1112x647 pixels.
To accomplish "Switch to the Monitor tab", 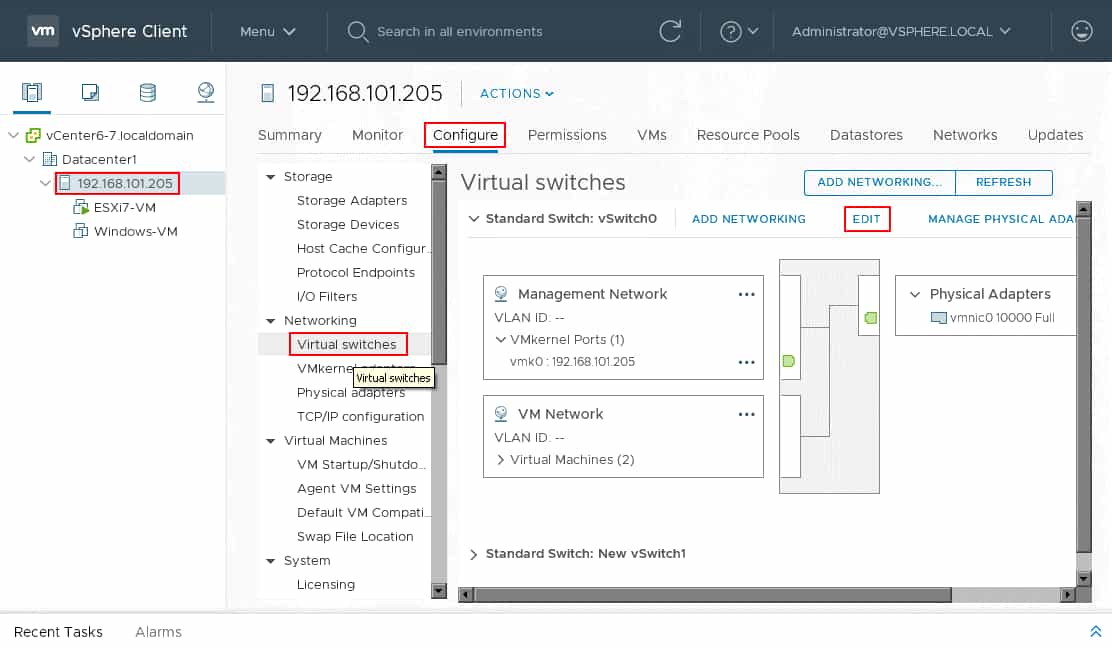I will (377, 135).
